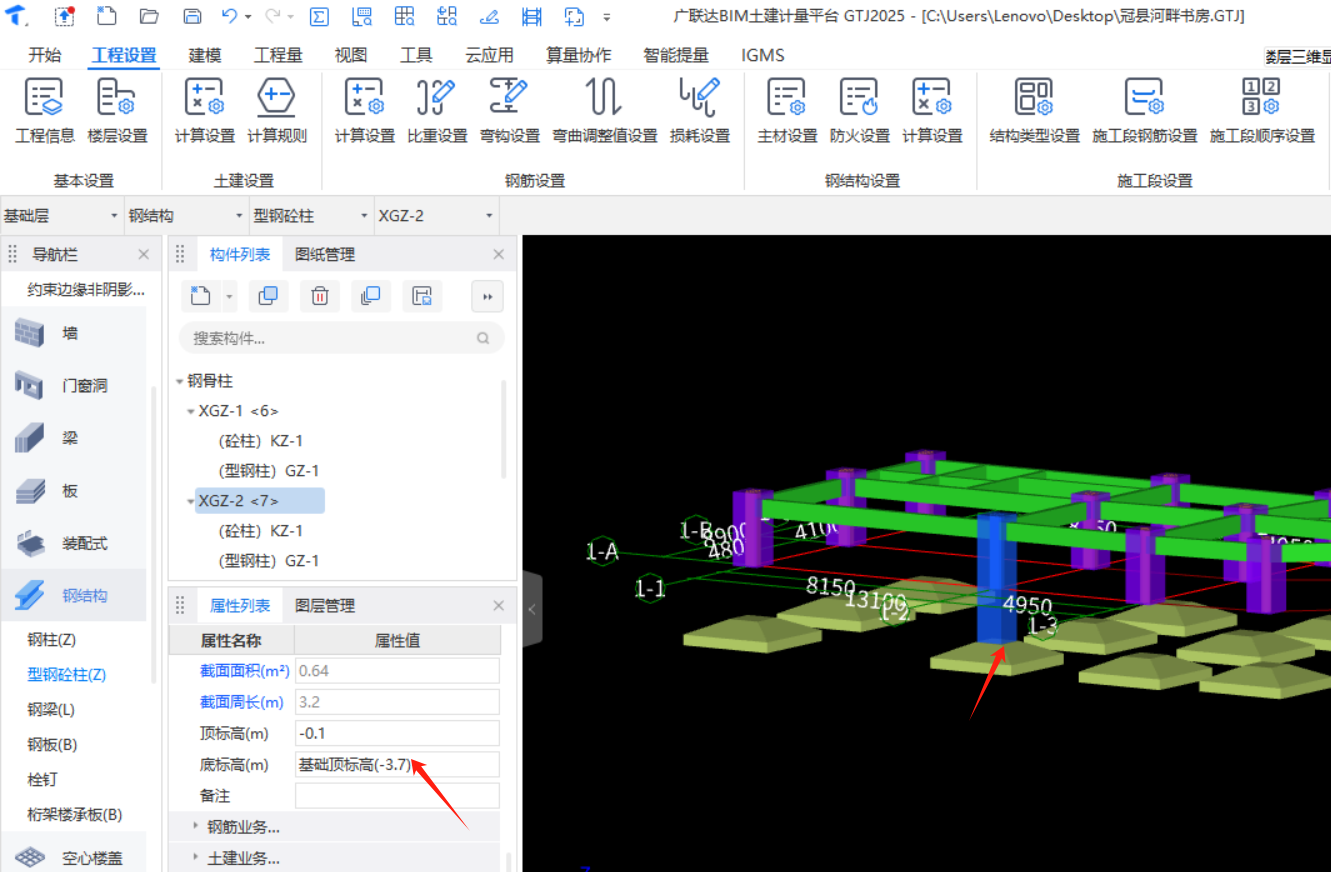
Task: Open 计算规则 calculation rules
Action: click(277, 112)
